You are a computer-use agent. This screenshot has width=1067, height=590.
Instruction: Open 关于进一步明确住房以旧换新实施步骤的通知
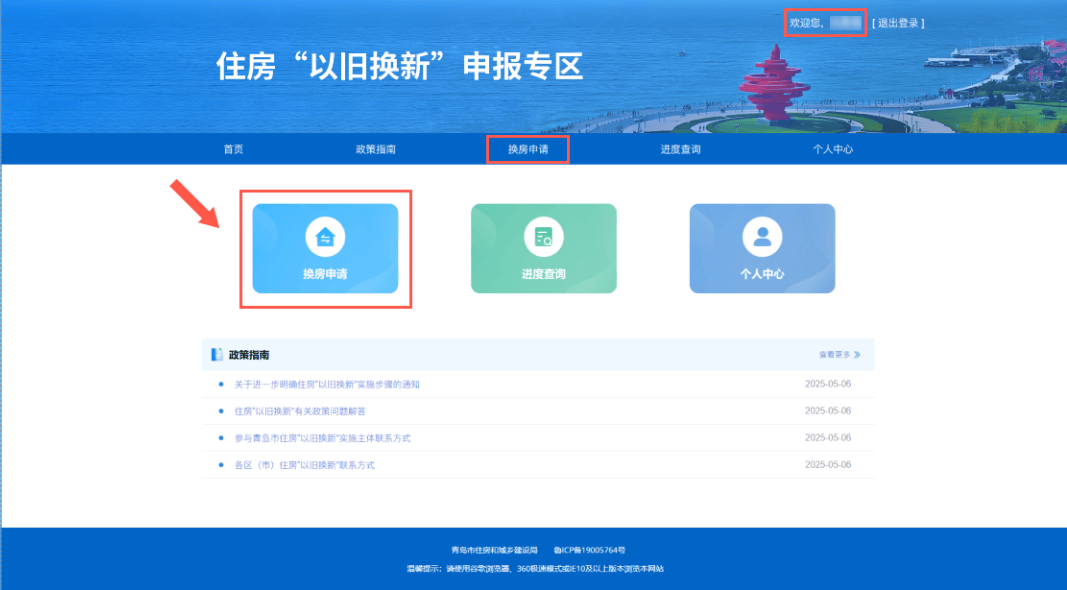[327, 384]
